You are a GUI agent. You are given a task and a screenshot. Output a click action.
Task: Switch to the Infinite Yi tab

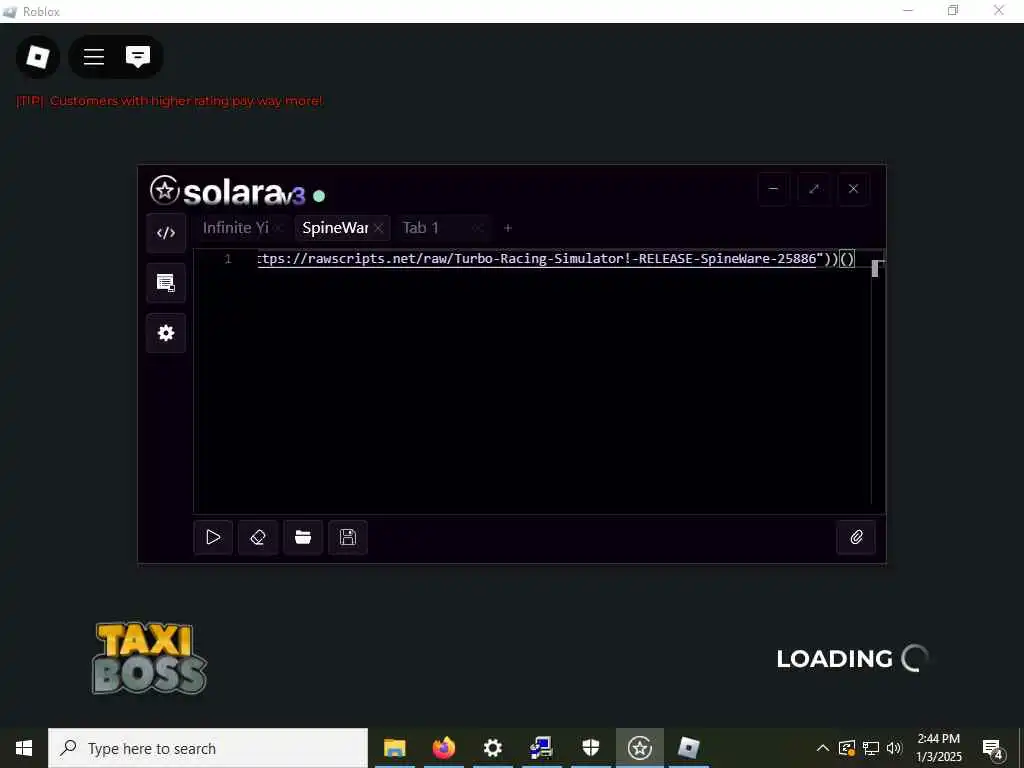pyautogui.click(x=235, y=228)
